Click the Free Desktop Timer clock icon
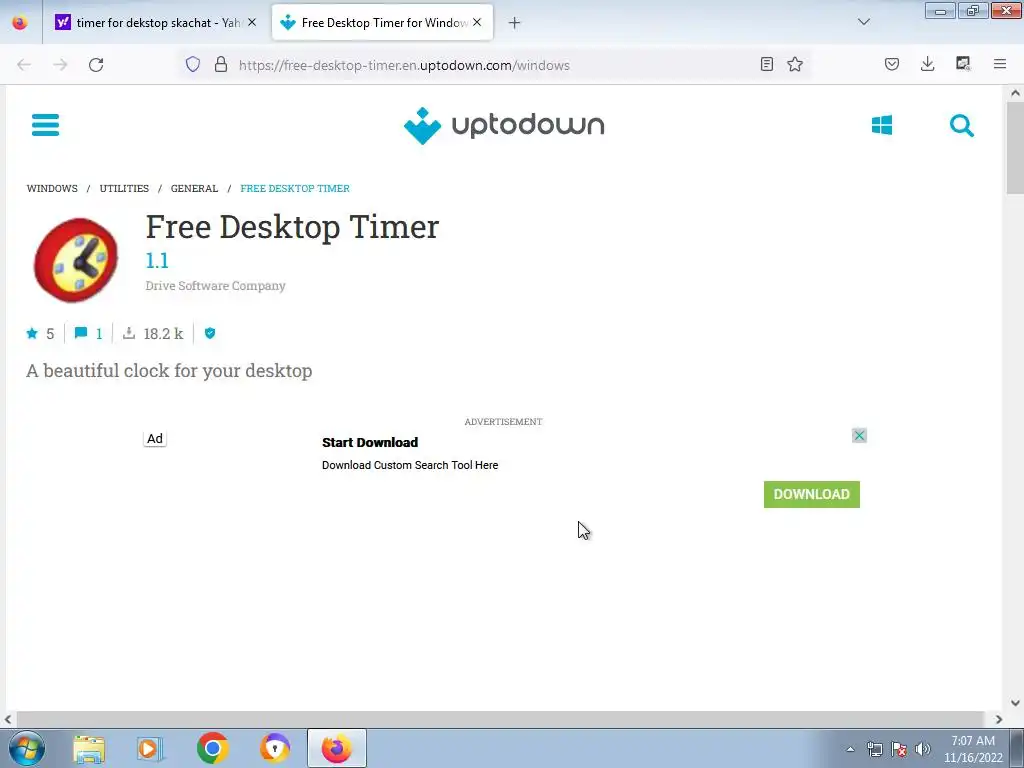The height and width of the screenshot is (768, 1024). (76, 260)
